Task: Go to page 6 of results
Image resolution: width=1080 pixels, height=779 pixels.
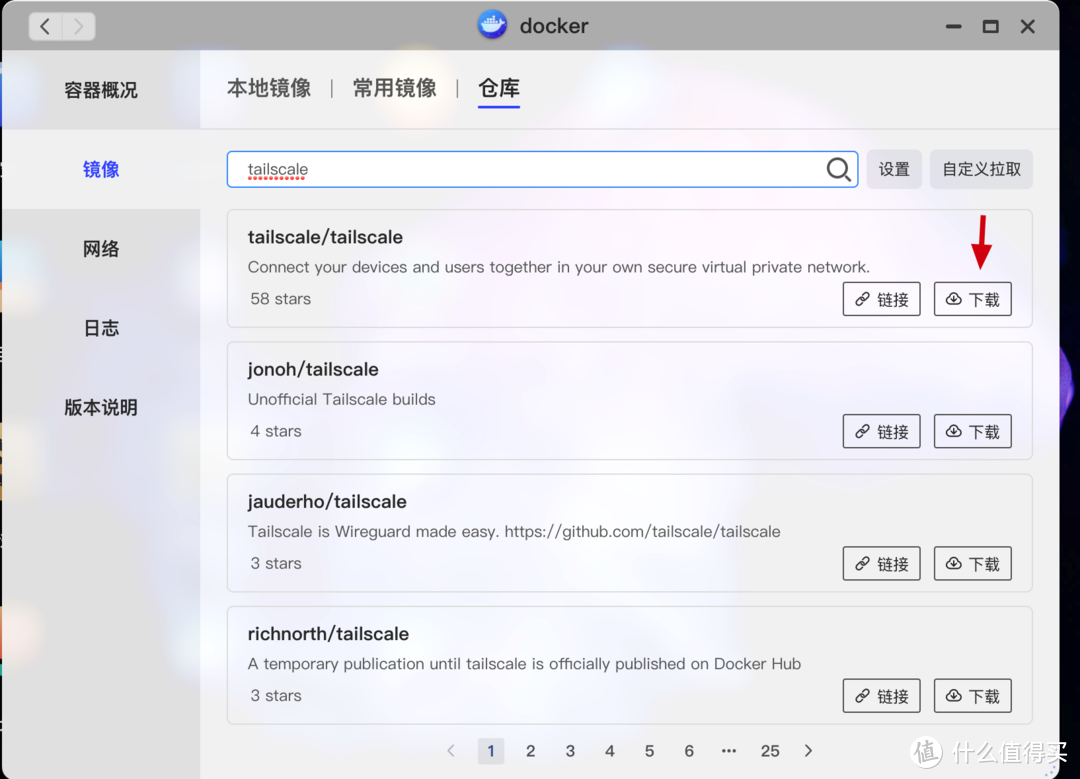Action: (x=689, y=751)
